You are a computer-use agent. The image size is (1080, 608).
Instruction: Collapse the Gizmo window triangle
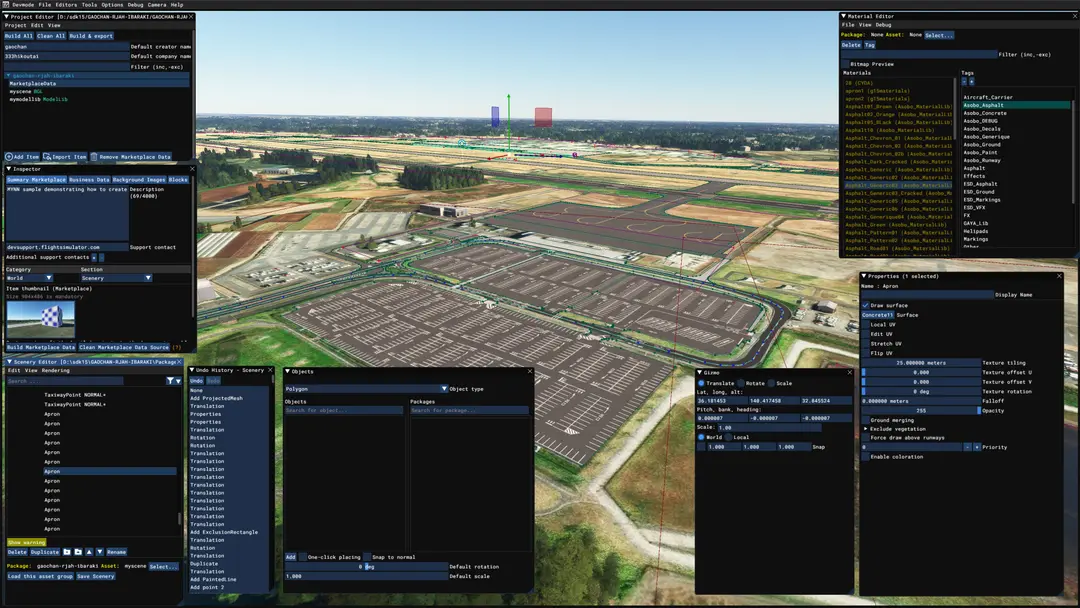coord(699,373)
